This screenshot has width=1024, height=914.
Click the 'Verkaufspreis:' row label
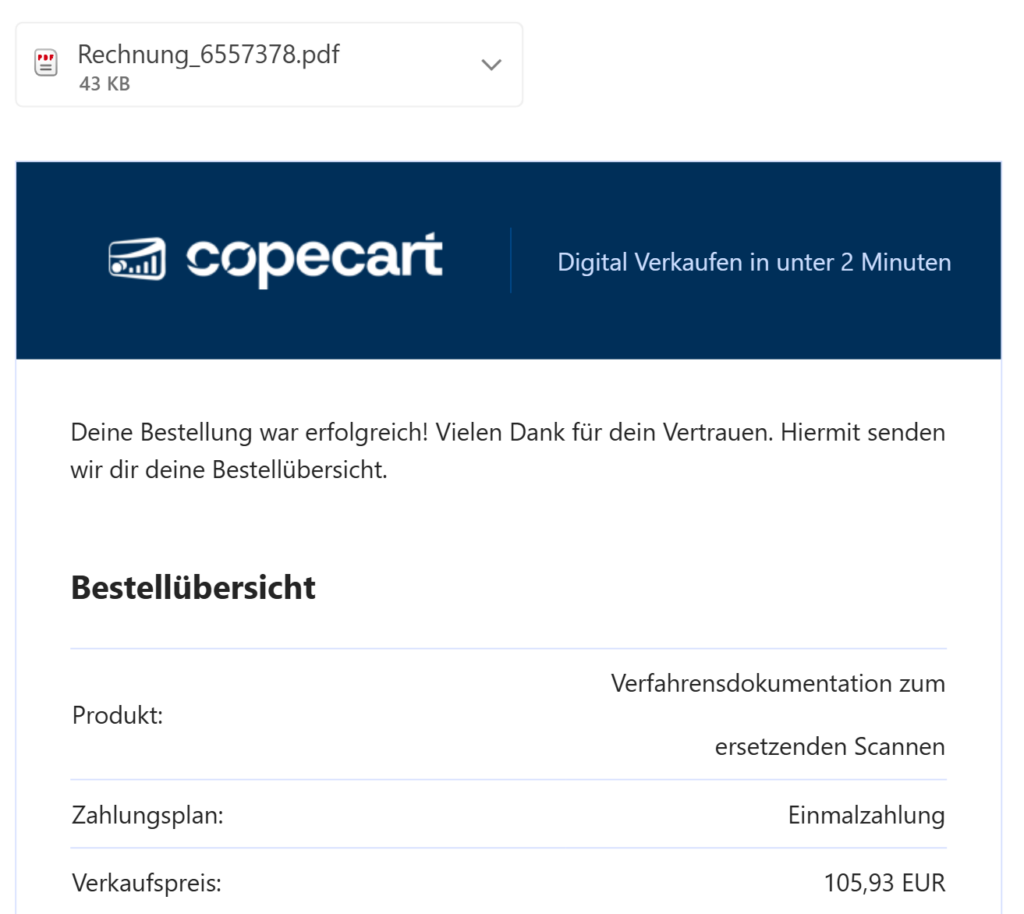click(146, 883)
